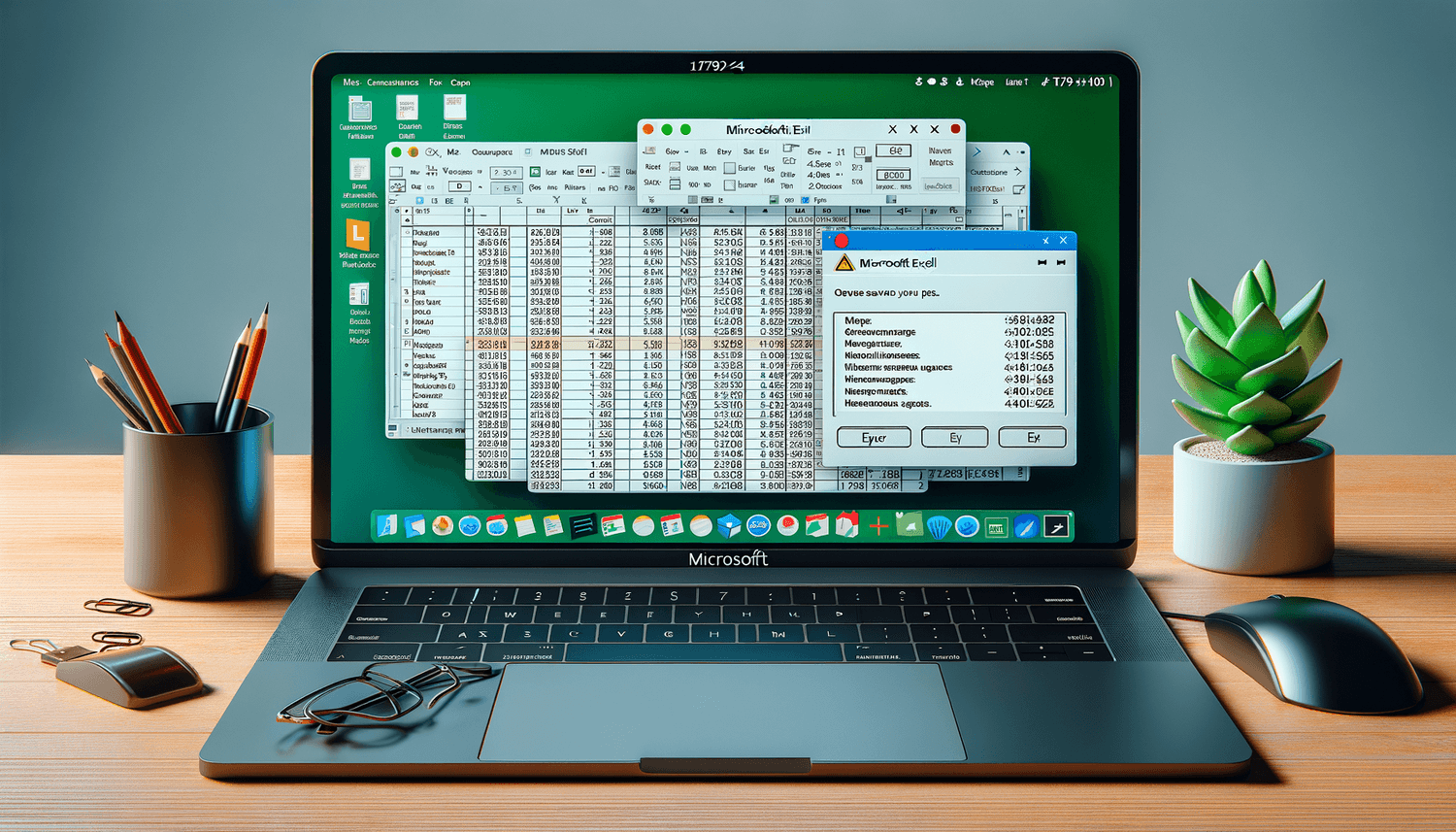Open the Cennasharics menu
This screenshot has width=1456, height=832.
pyautogui.click(x=392, y=83)
